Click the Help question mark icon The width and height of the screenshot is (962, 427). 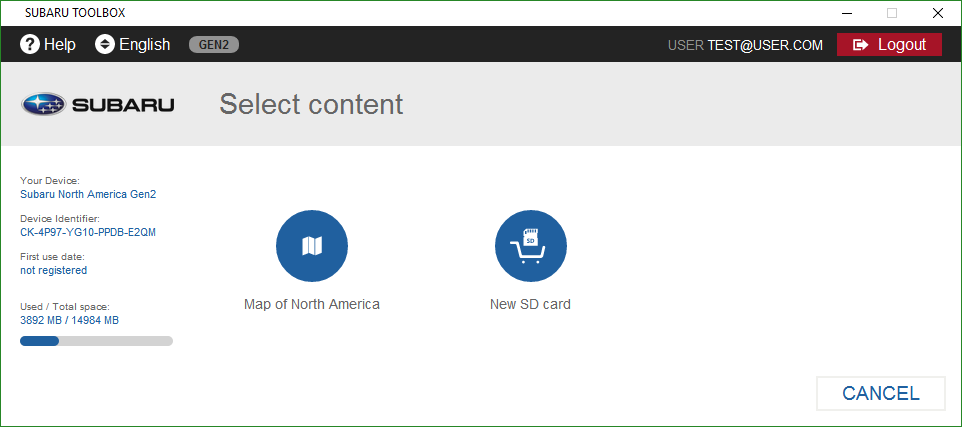[x=29, y=44]
